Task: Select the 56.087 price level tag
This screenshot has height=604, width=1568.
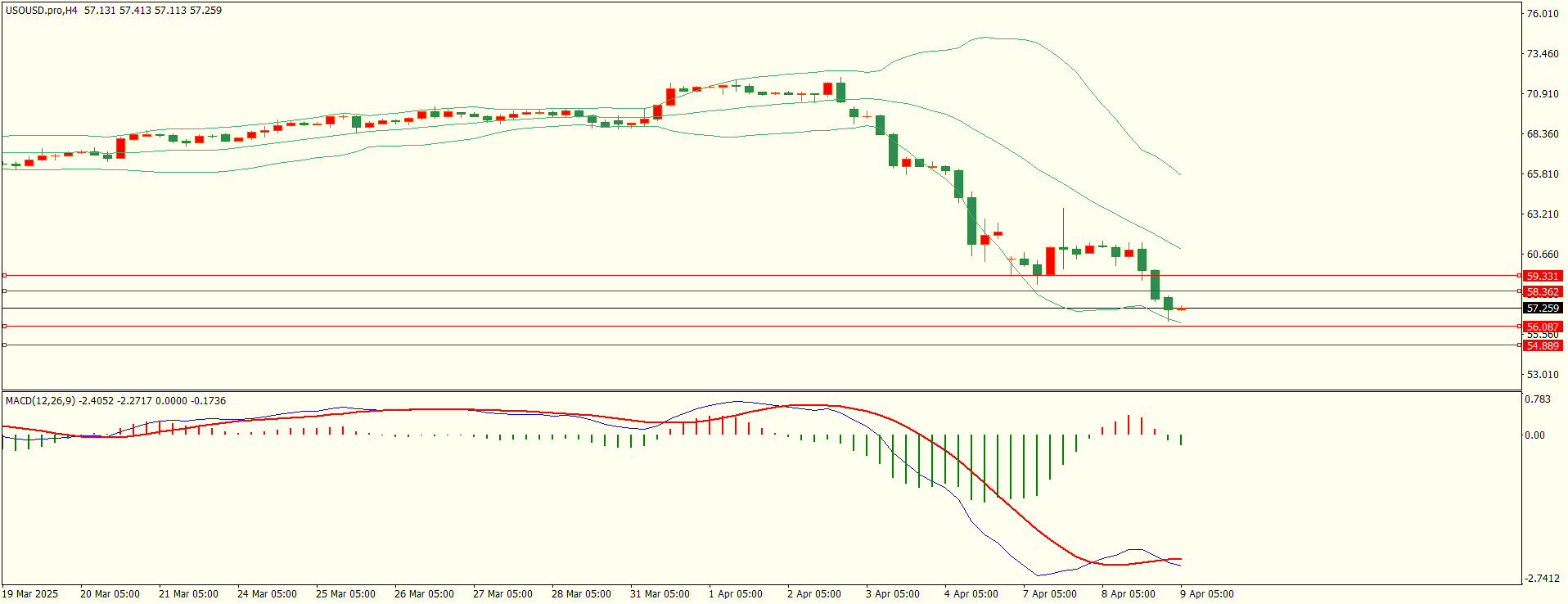Action: tap(1543, 327)
